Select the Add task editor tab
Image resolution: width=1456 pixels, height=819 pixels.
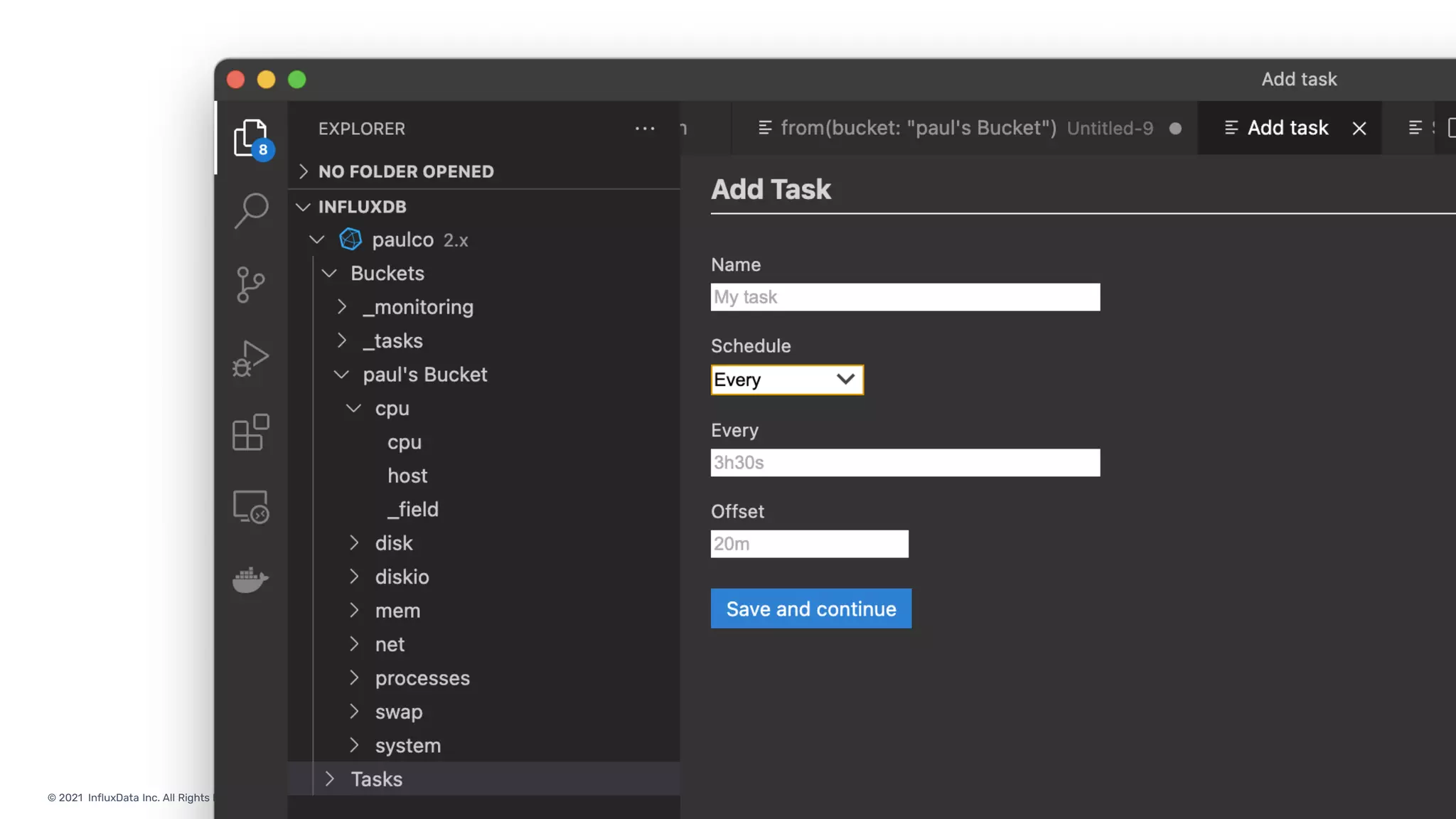tap(1287, 128)
